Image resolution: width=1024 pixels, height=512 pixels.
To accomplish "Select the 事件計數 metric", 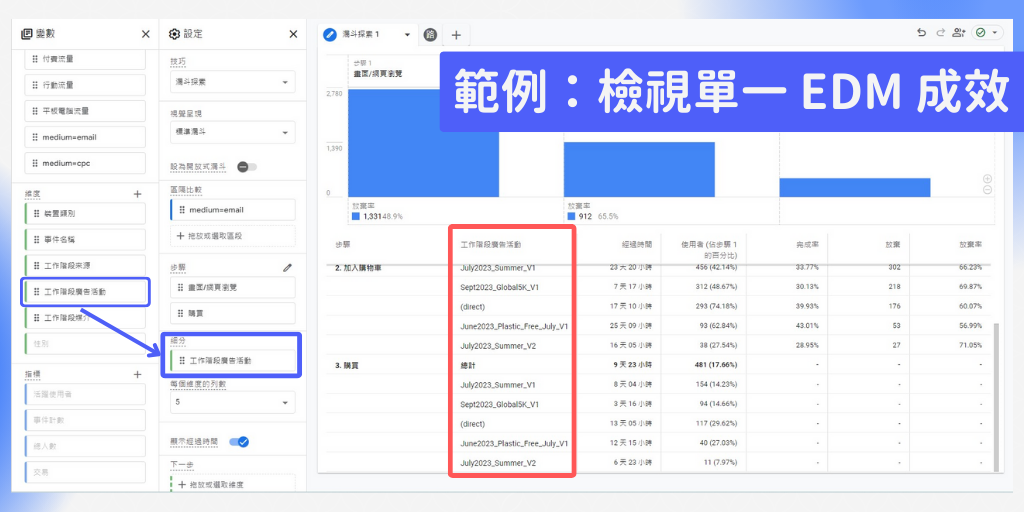I will (85, 420).
